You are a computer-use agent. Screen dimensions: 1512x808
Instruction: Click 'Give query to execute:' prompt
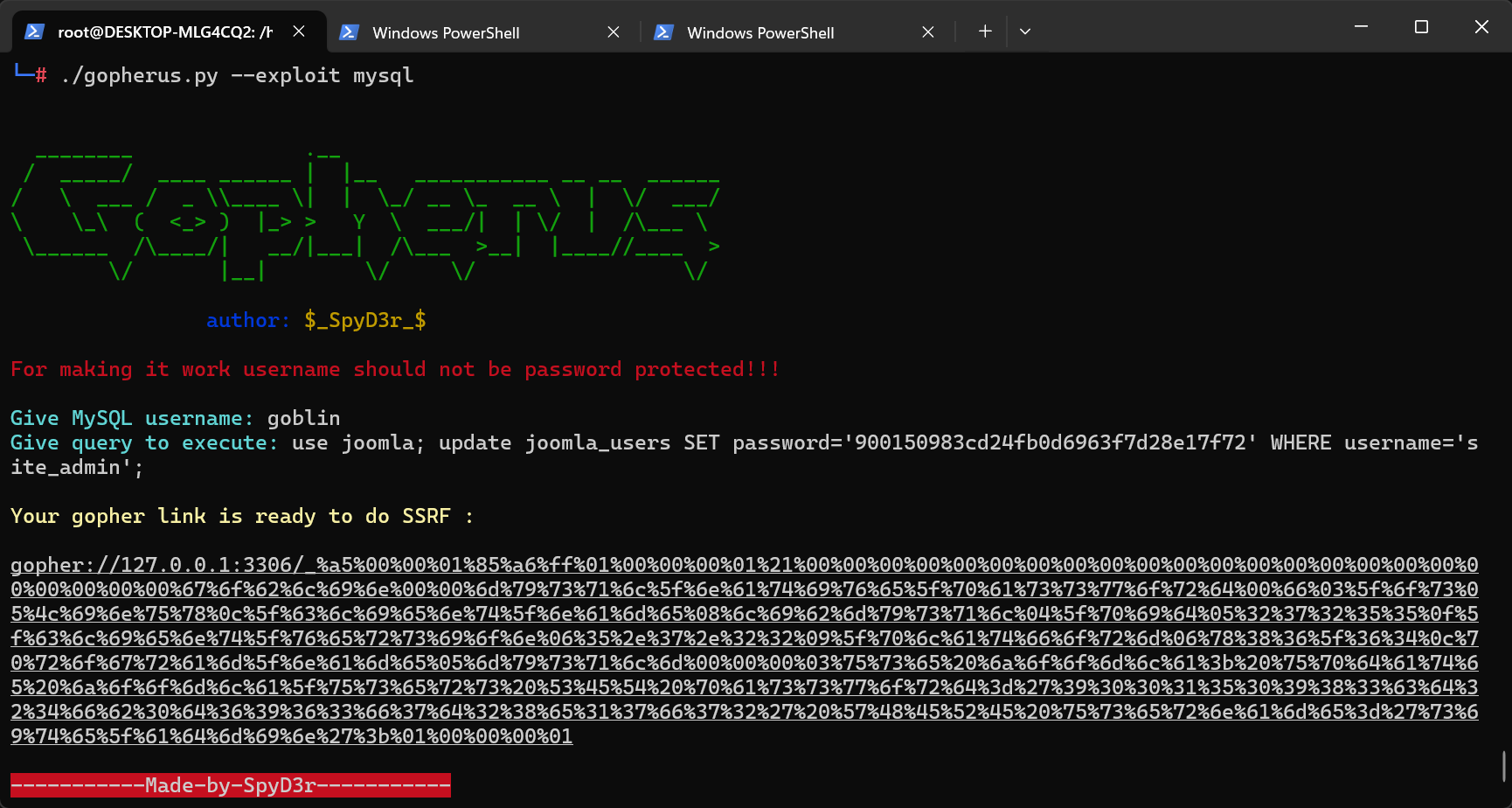point(144,442)
